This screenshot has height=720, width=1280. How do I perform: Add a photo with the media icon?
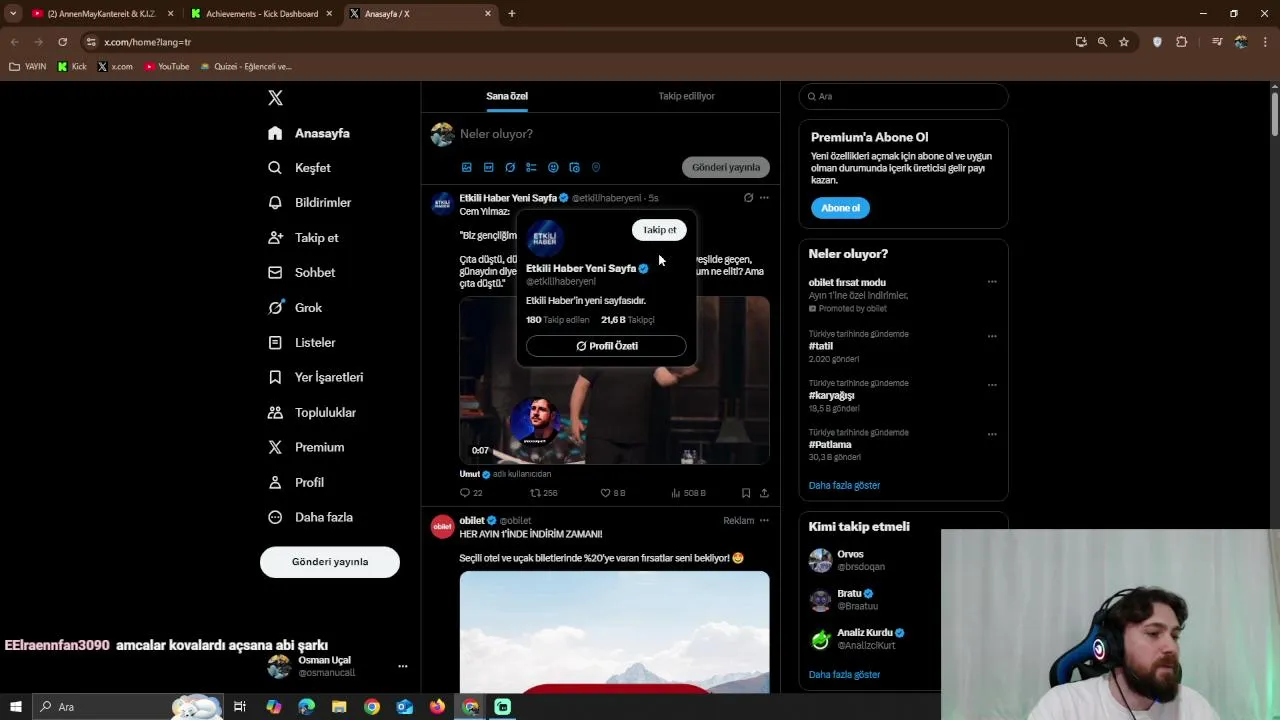[467, 167]
